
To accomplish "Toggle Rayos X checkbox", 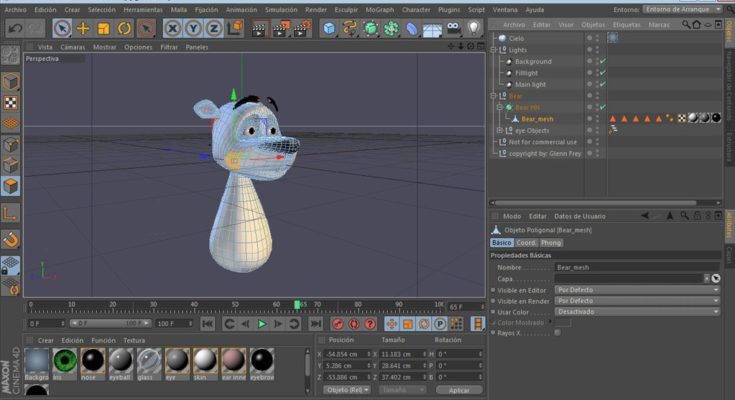I will click(557, 332).
